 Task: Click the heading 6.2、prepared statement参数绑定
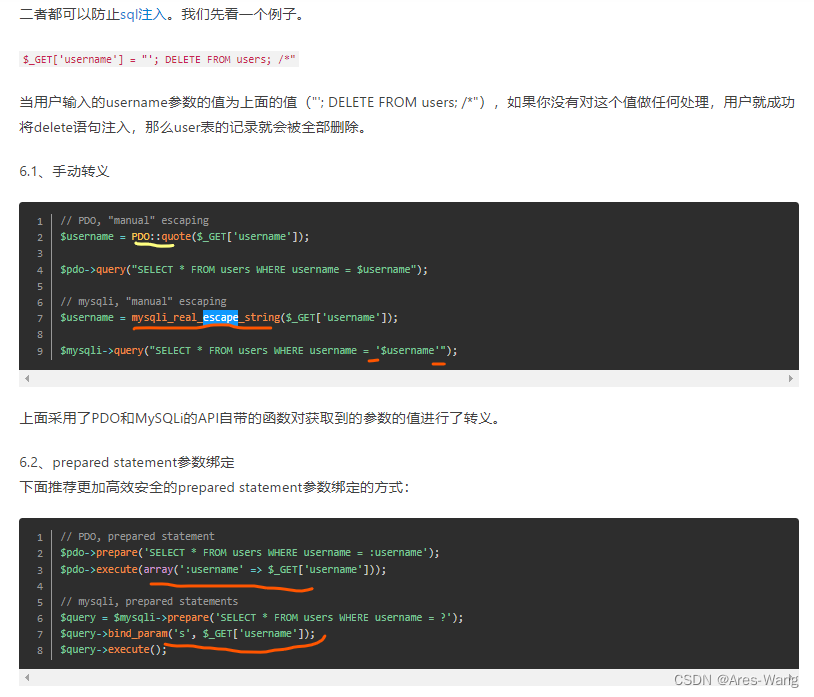[x=127, y=462]
